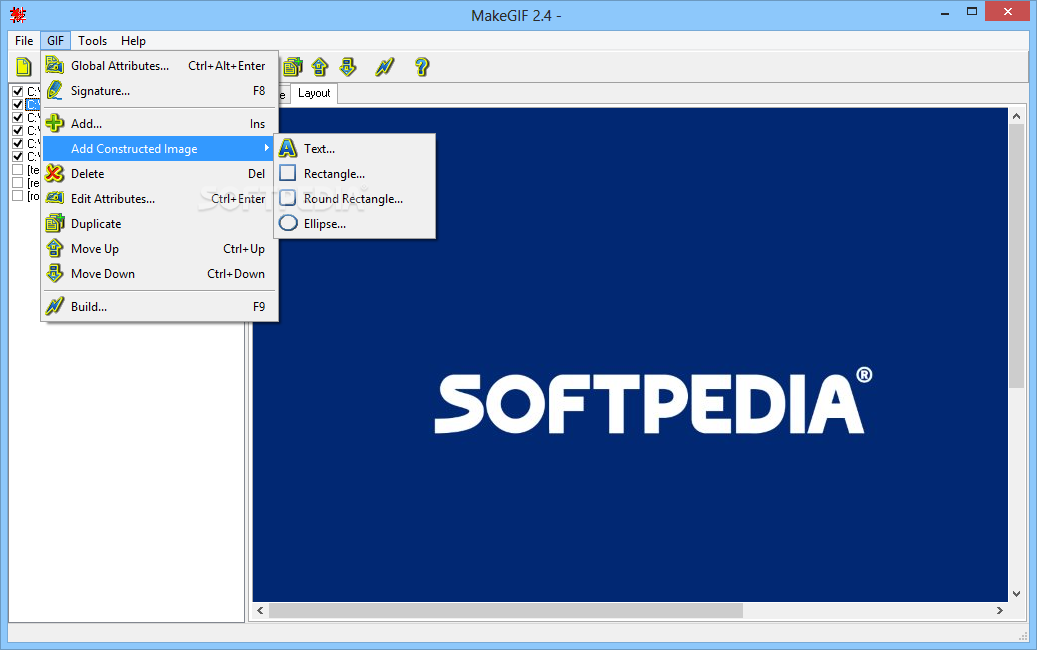Click the Duplicate menu icon
The image size is (1037, 650).
click(54, 223)
